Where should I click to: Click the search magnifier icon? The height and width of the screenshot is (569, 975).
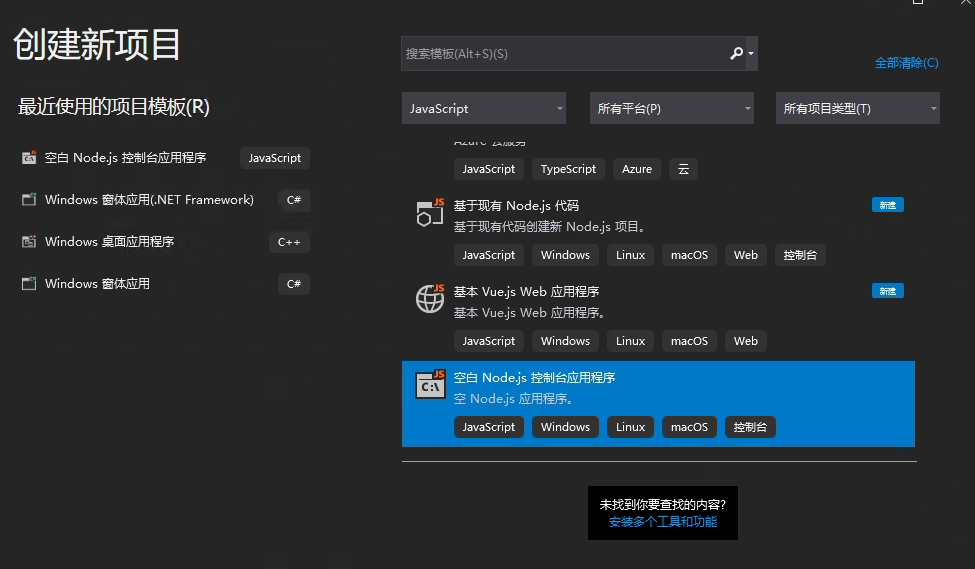[736, 53]
